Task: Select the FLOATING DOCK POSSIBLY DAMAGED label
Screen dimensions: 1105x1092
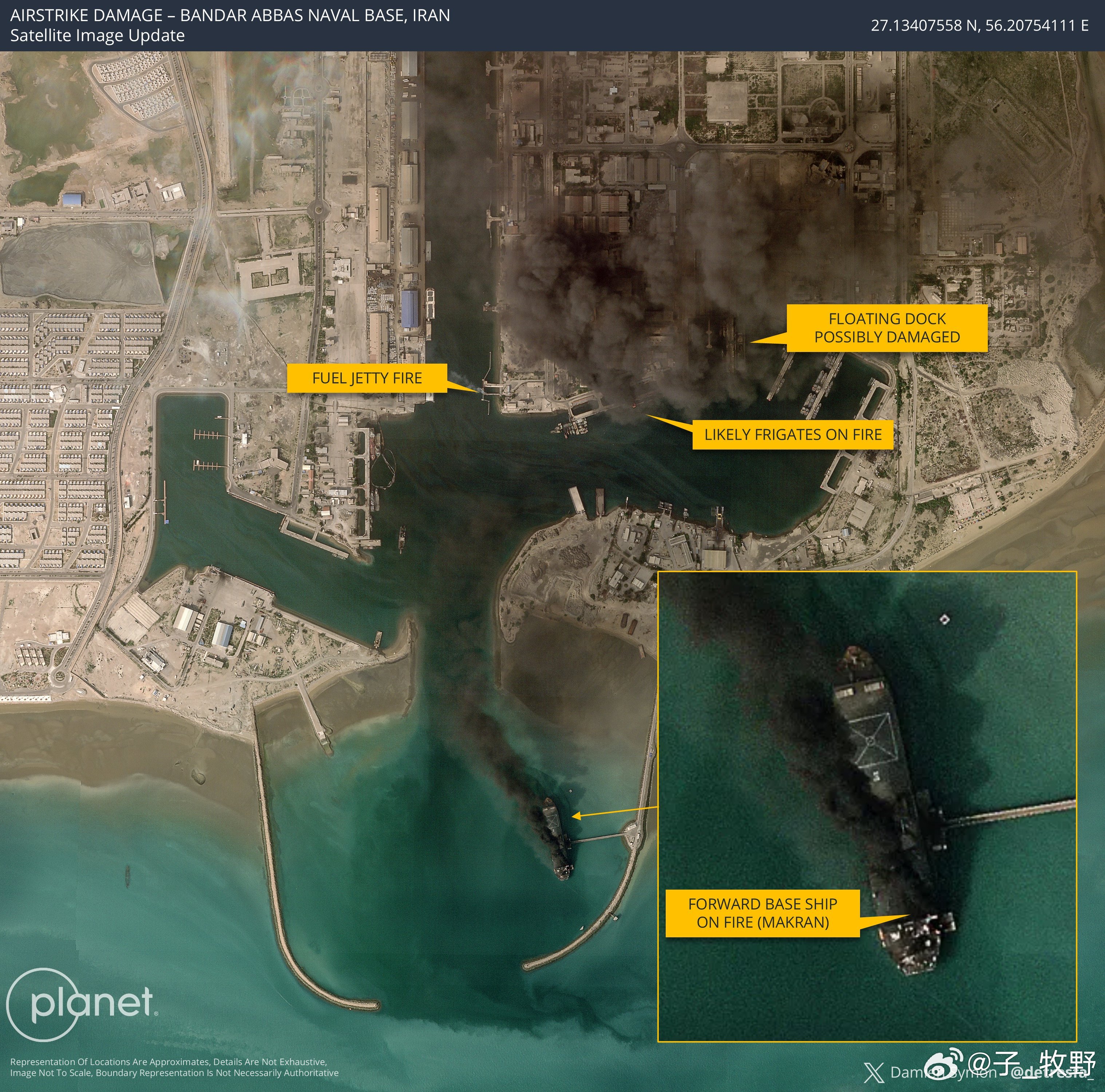Action: (x=887, y=328)
